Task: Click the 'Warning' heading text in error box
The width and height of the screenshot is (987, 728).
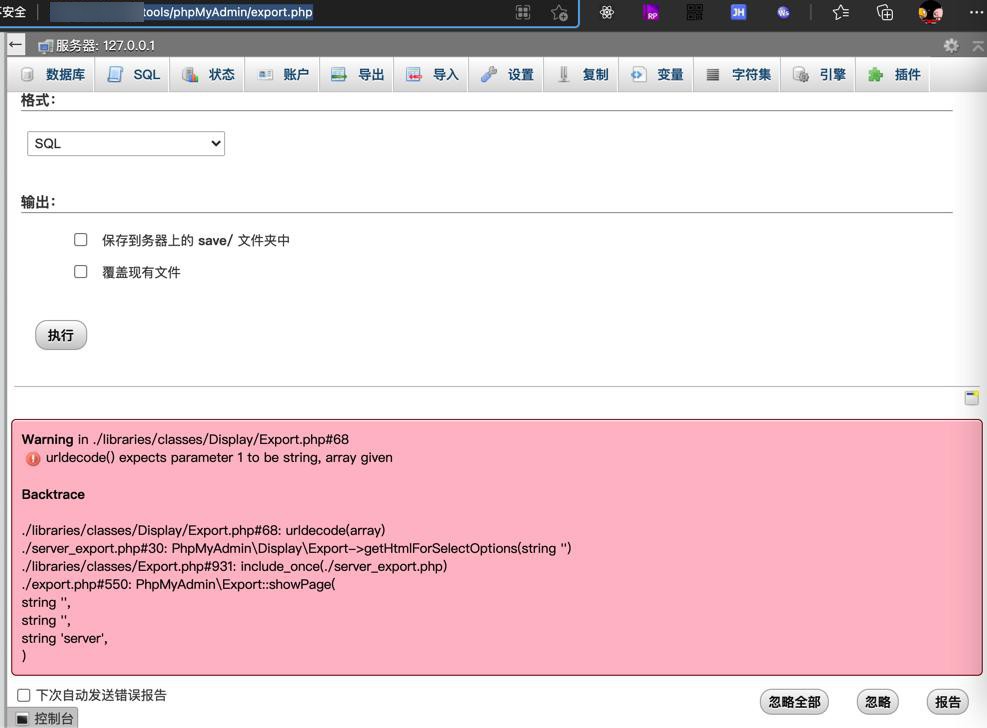Action: (47, 439)
